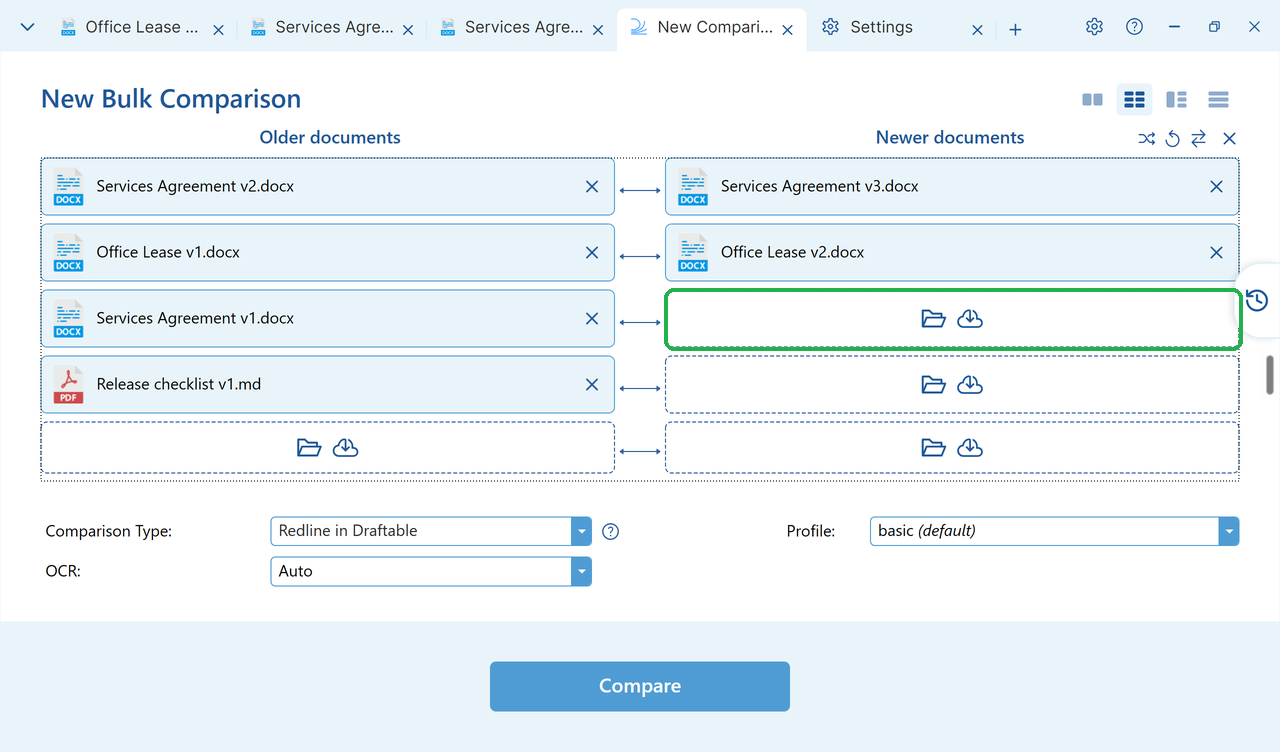Expand the Profile dropdown showing basic (default)
The image size is (1280, 752).
(1054, 531)
